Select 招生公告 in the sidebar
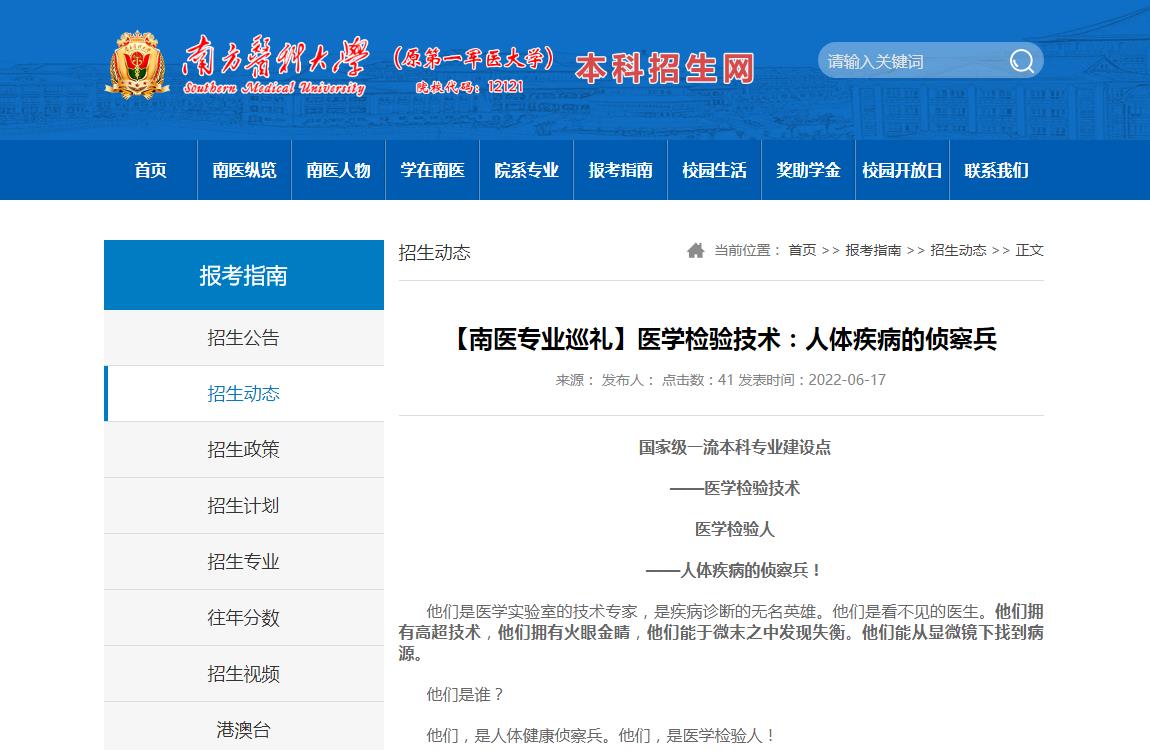Image resolution: width=1150 pixels, height=750 pixels. pyautogui.click(x=244, y=338)
